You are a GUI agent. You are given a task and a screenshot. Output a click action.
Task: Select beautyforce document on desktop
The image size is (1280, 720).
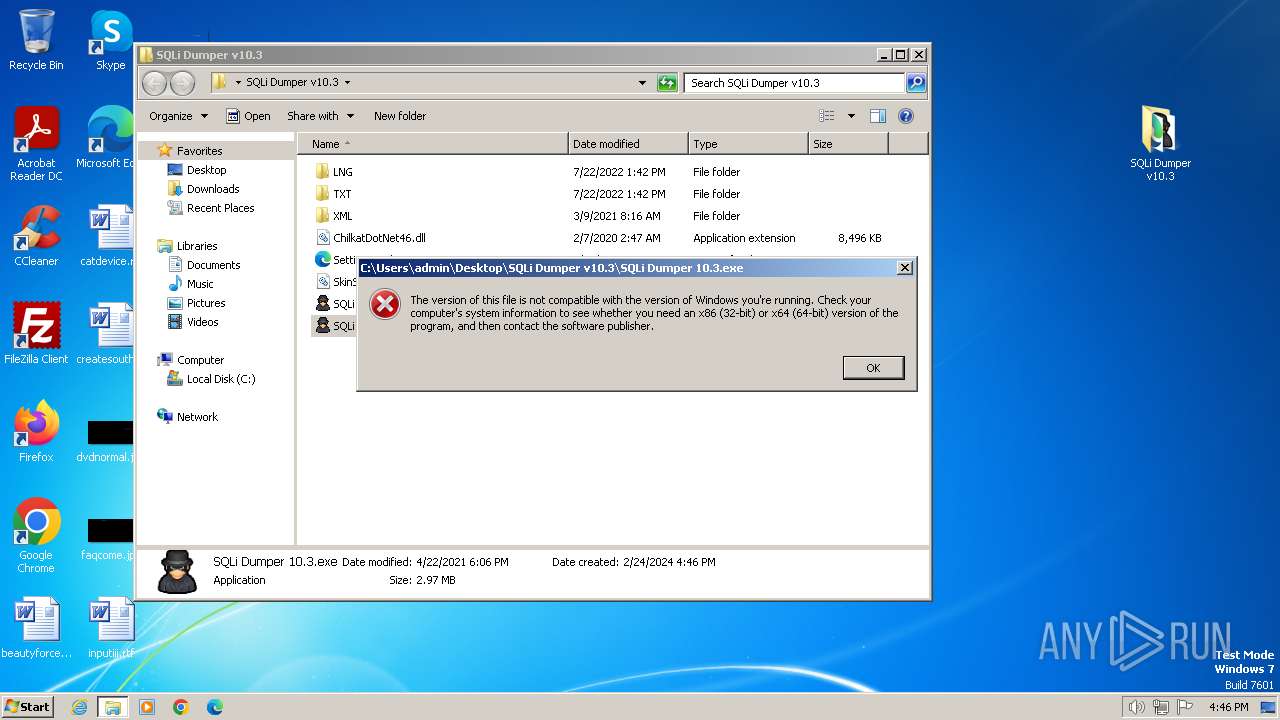coord(36,628)
